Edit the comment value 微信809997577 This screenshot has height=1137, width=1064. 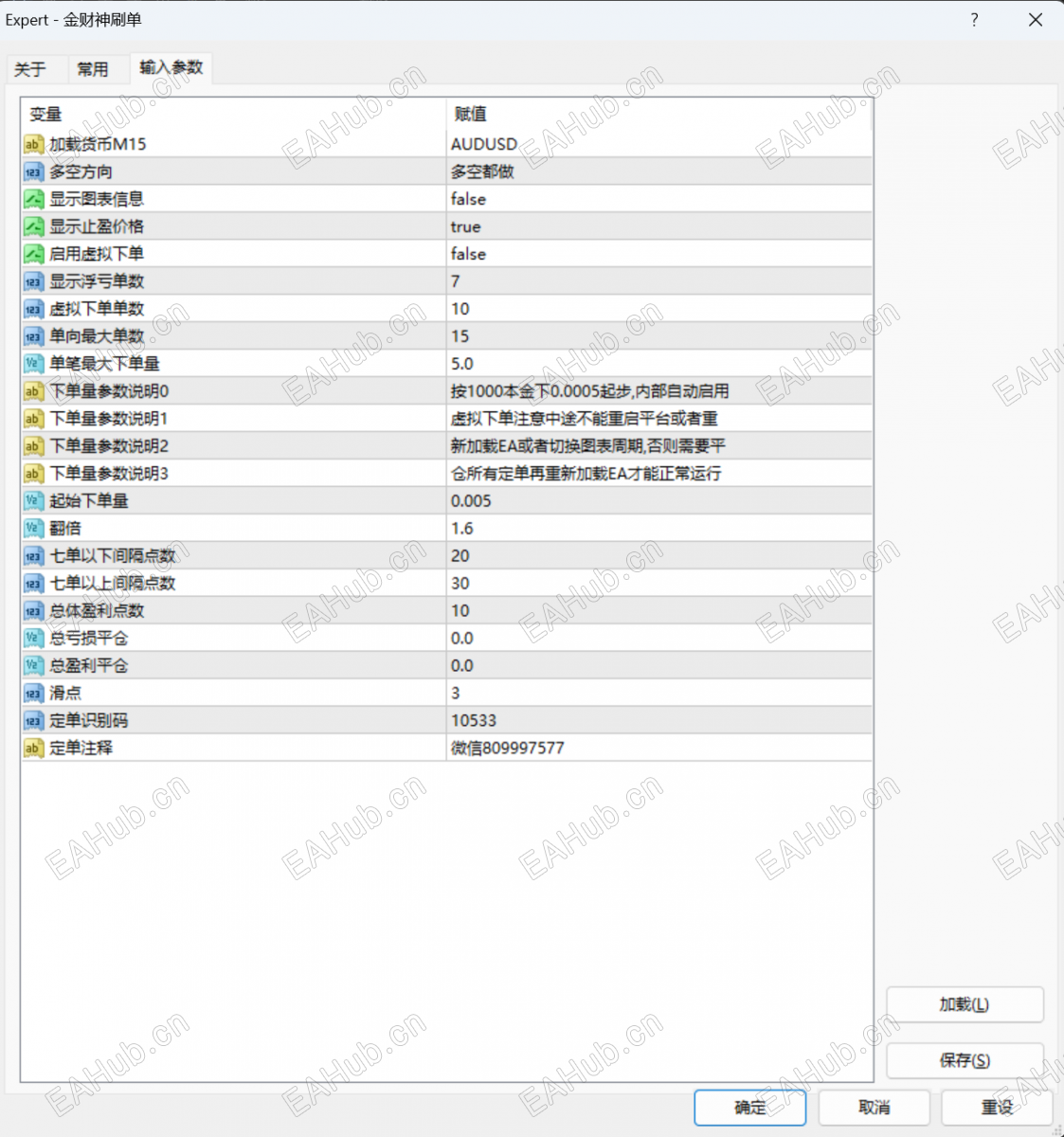[x=658, y=749]
